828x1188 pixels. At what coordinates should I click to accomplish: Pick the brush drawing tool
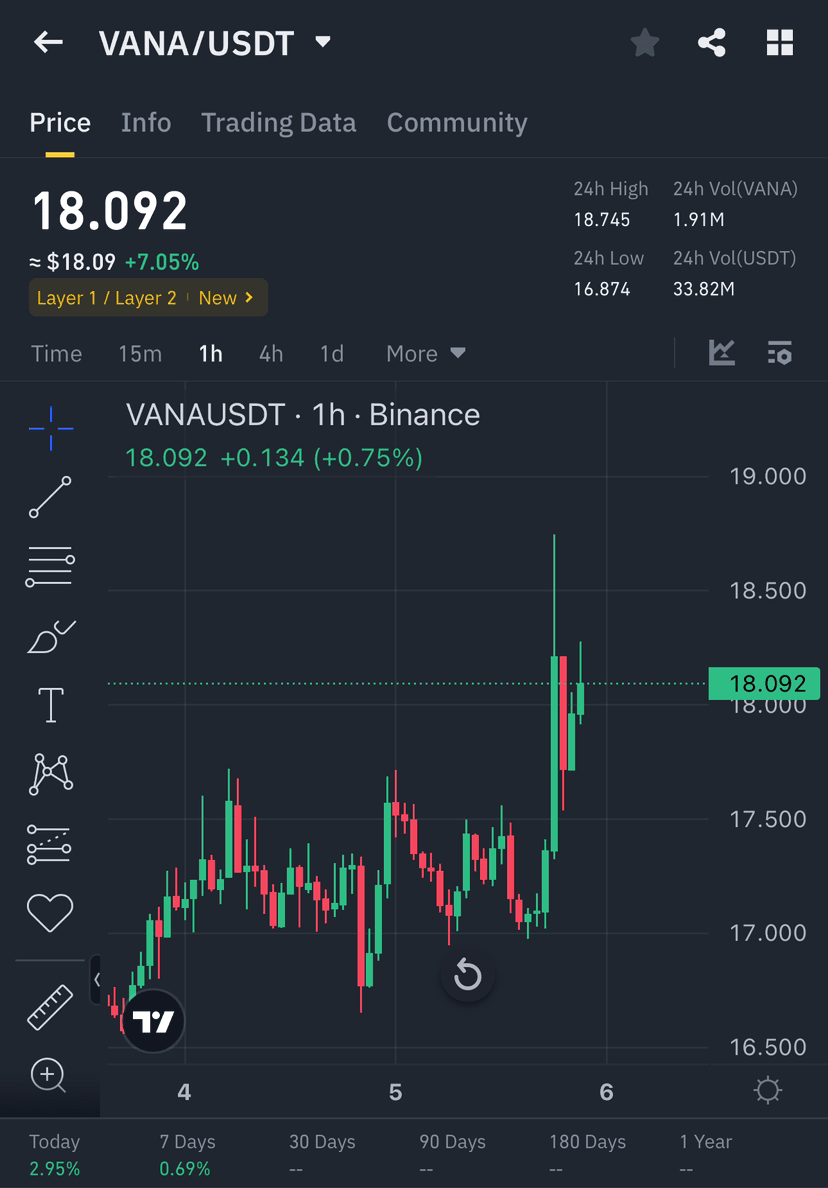coord(51,636)
